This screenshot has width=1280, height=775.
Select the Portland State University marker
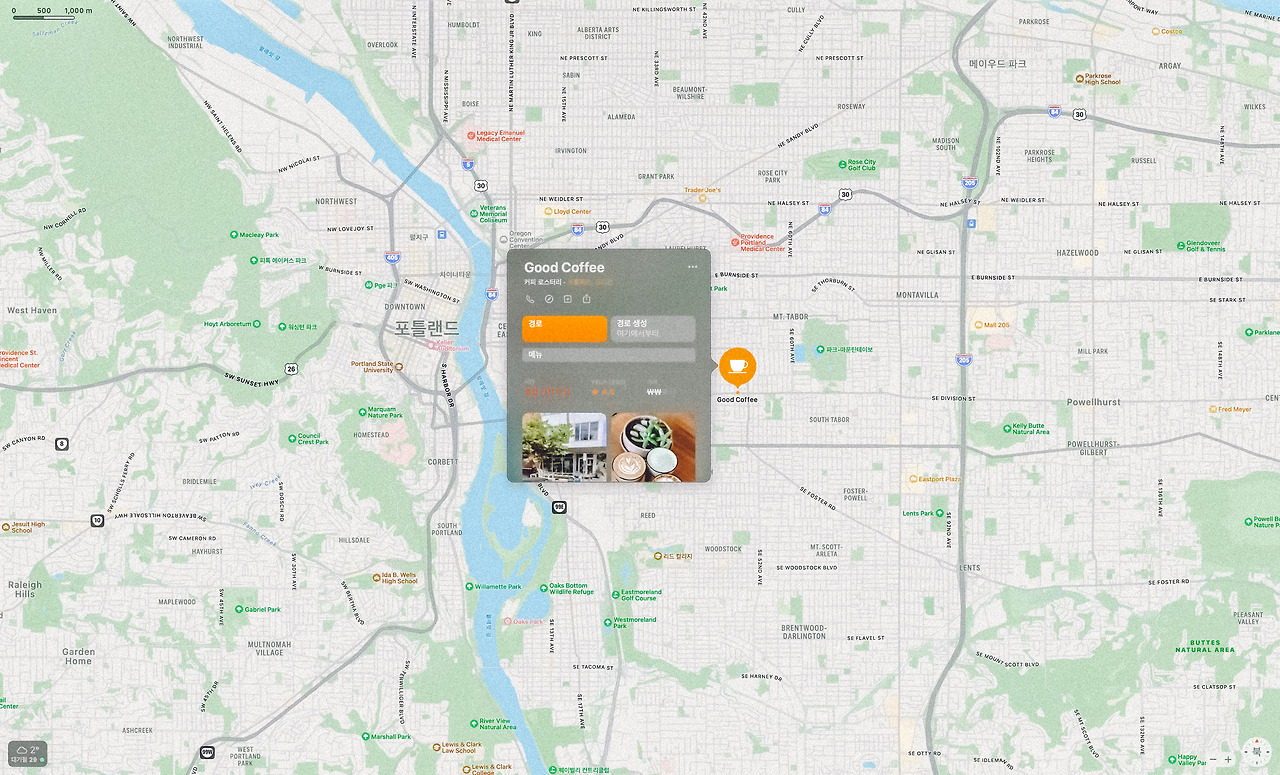click(399, 367)
